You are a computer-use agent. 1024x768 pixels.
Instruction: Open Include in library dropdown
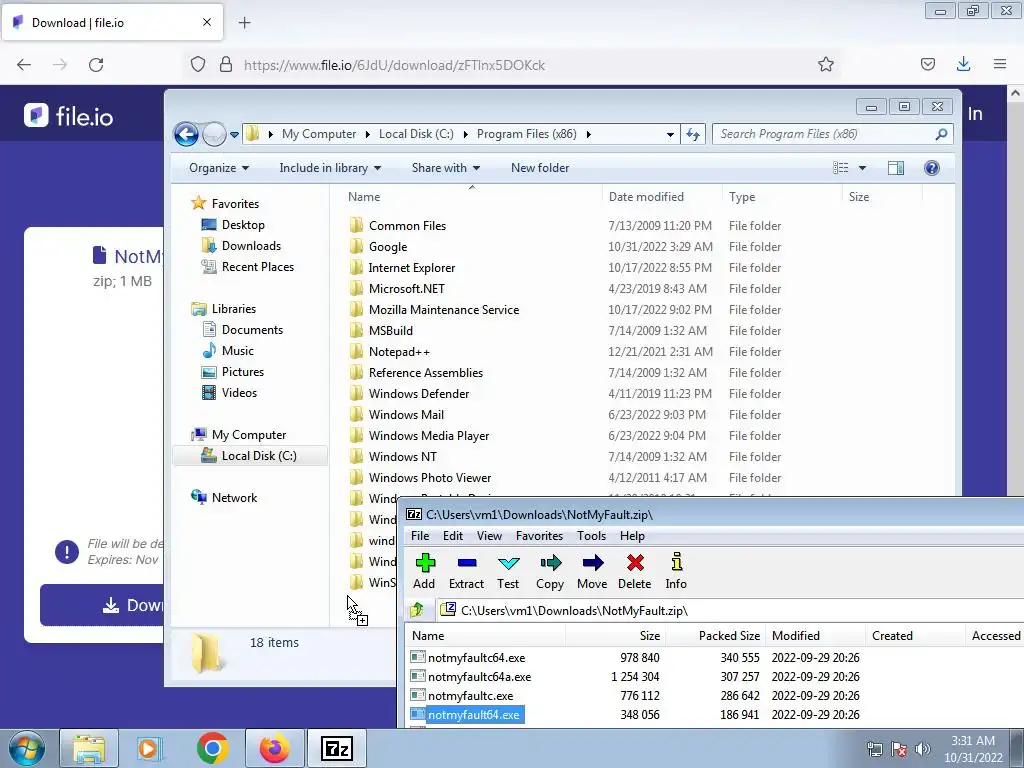point(330,168)
